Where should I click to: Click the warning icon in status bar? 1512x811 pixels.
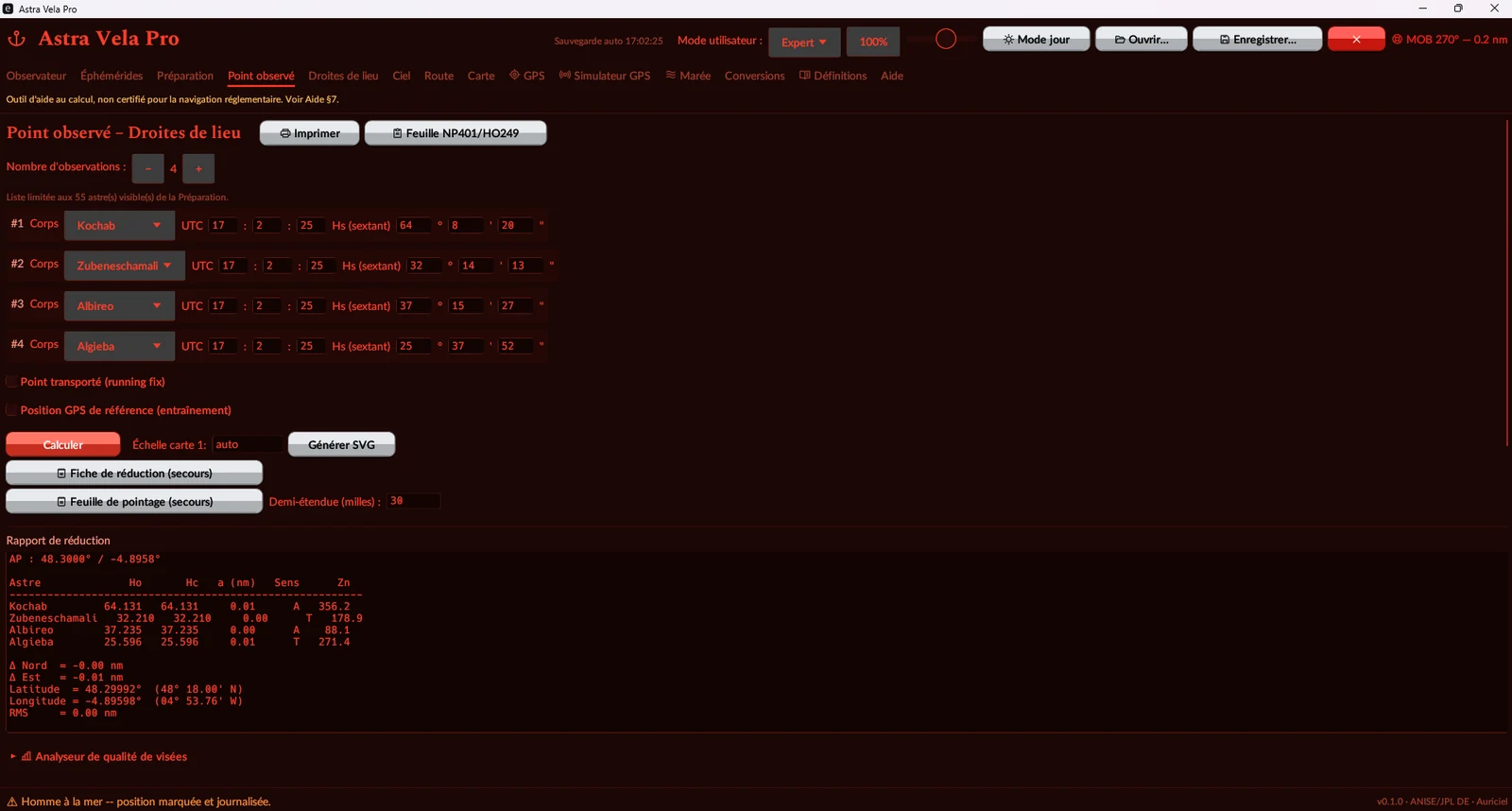12,802
